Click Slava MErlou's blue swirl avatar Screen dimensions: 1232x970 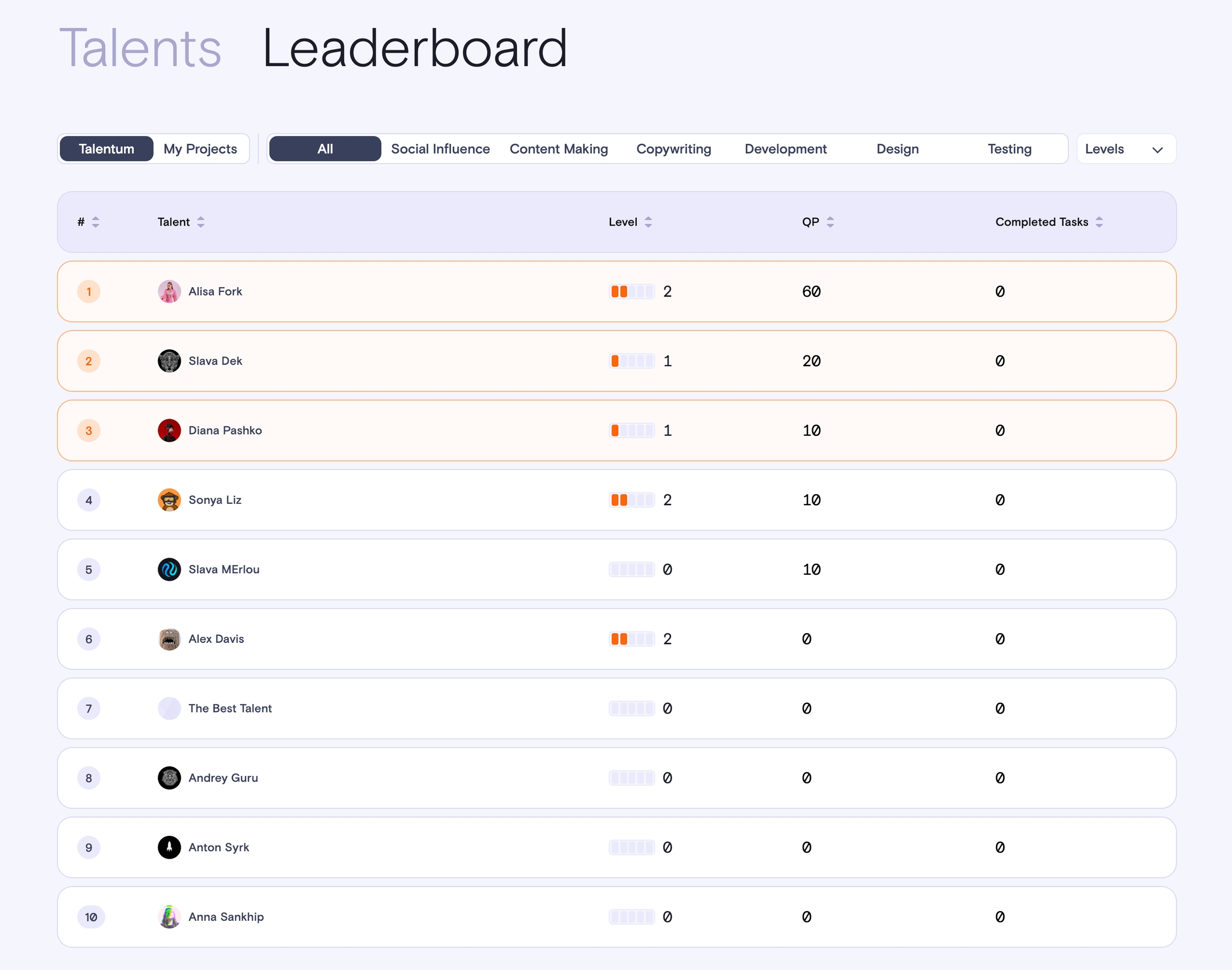click(169, 569)
